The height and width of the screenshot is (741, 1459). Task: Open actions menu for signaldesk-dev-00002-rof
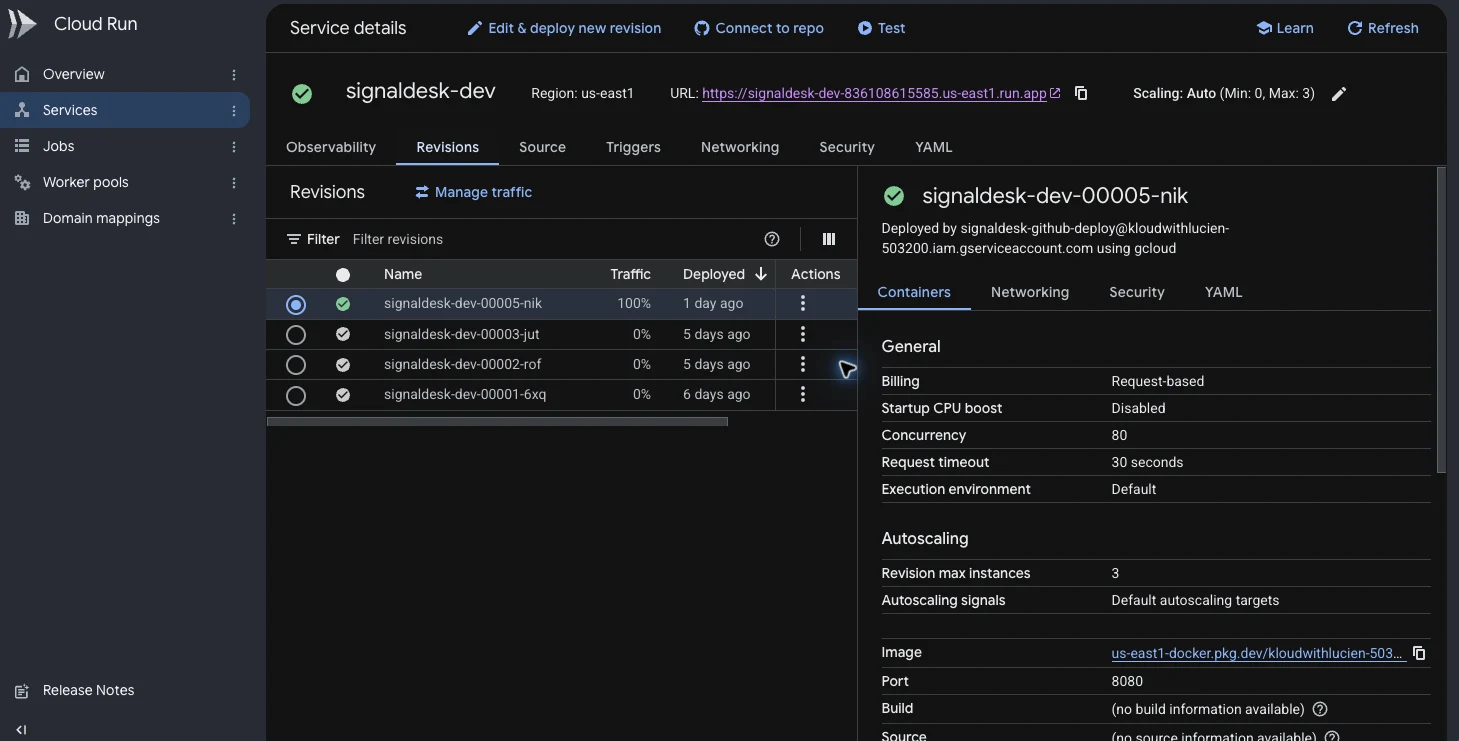pos(802,364)
